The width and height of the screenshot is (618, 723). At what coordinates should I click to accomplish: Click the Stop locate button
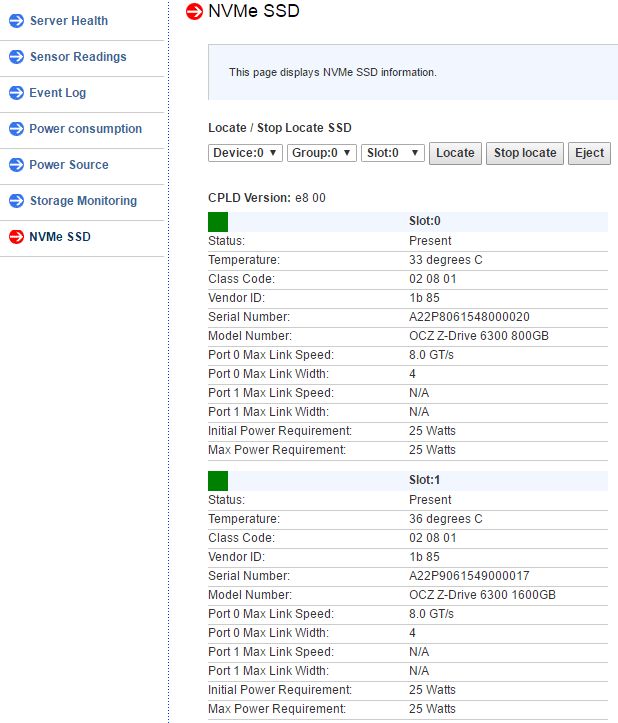pyautogui.click(x=525, y=153)
